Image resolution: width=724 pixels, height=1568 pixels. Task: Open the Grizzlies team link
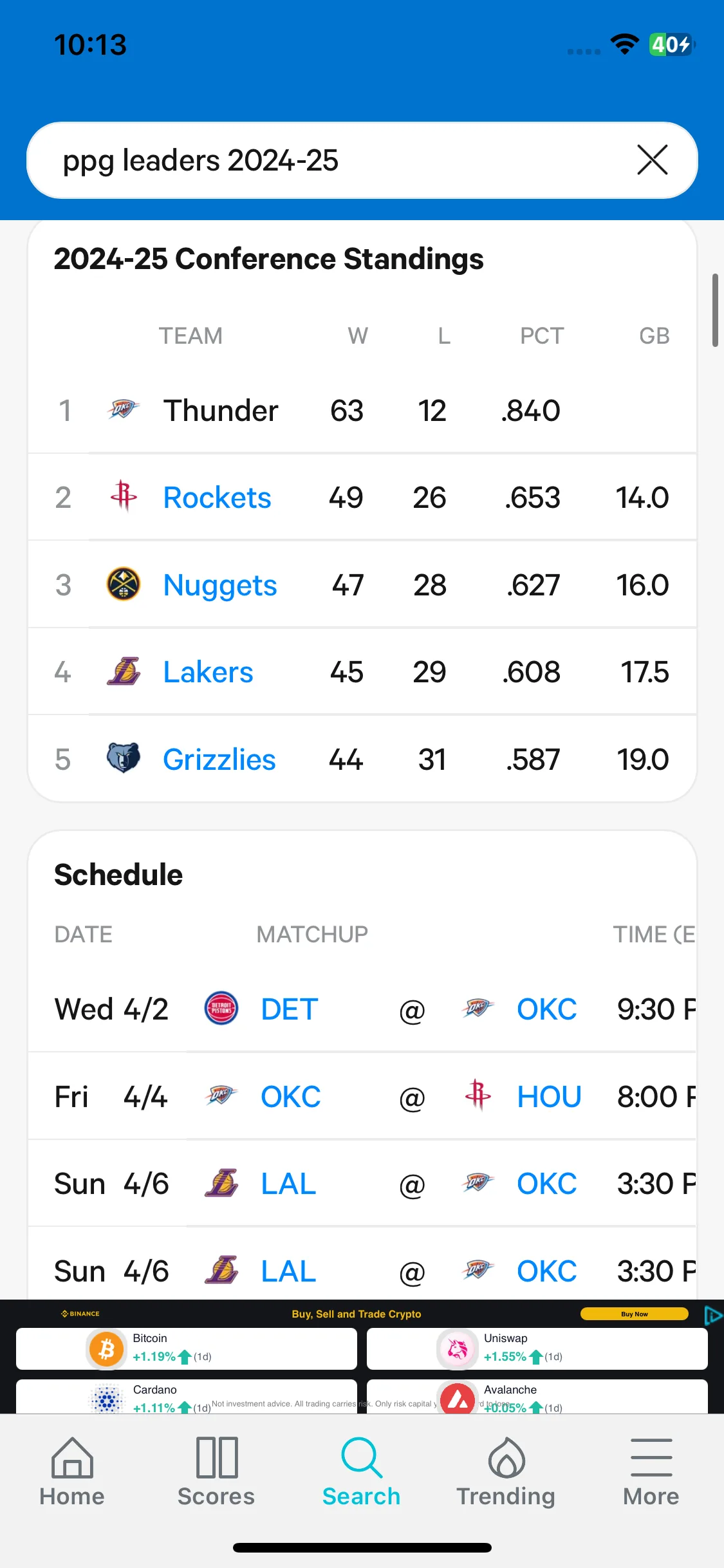point(219,760)
